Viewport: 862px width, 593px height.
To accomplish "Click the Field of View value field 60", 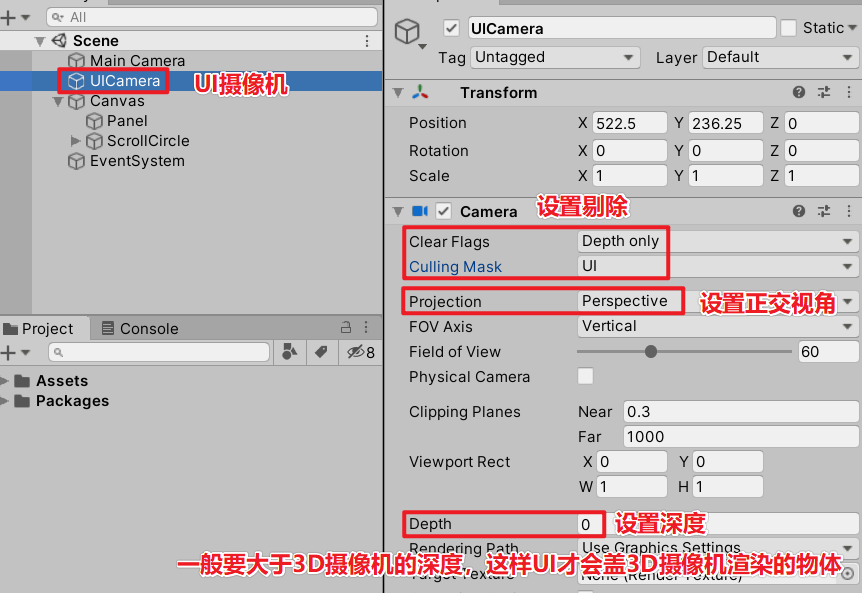I will coord(828,352).
